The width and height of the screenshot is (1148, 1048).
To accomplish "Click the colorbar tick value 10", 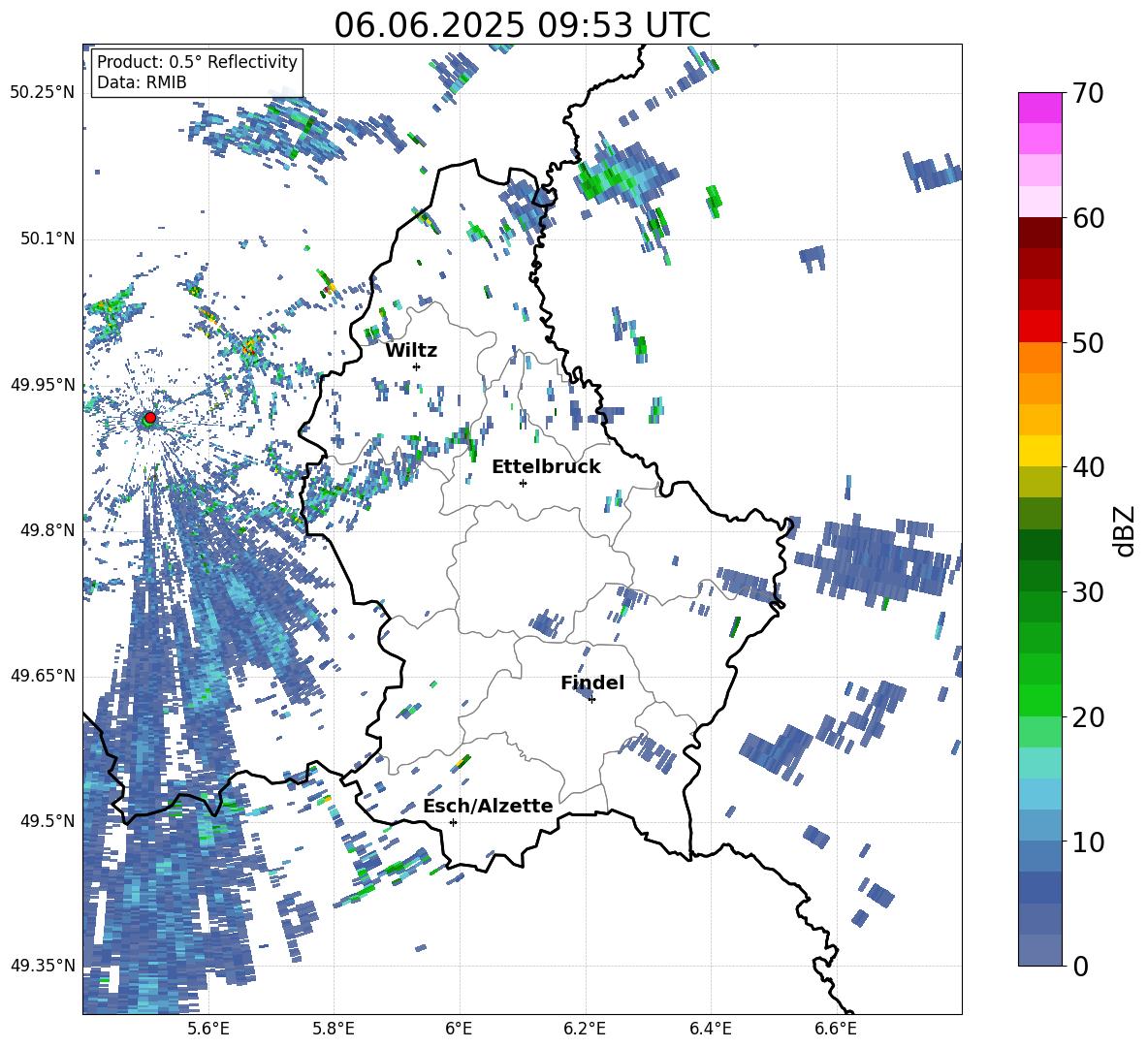I will point(1087,842).
